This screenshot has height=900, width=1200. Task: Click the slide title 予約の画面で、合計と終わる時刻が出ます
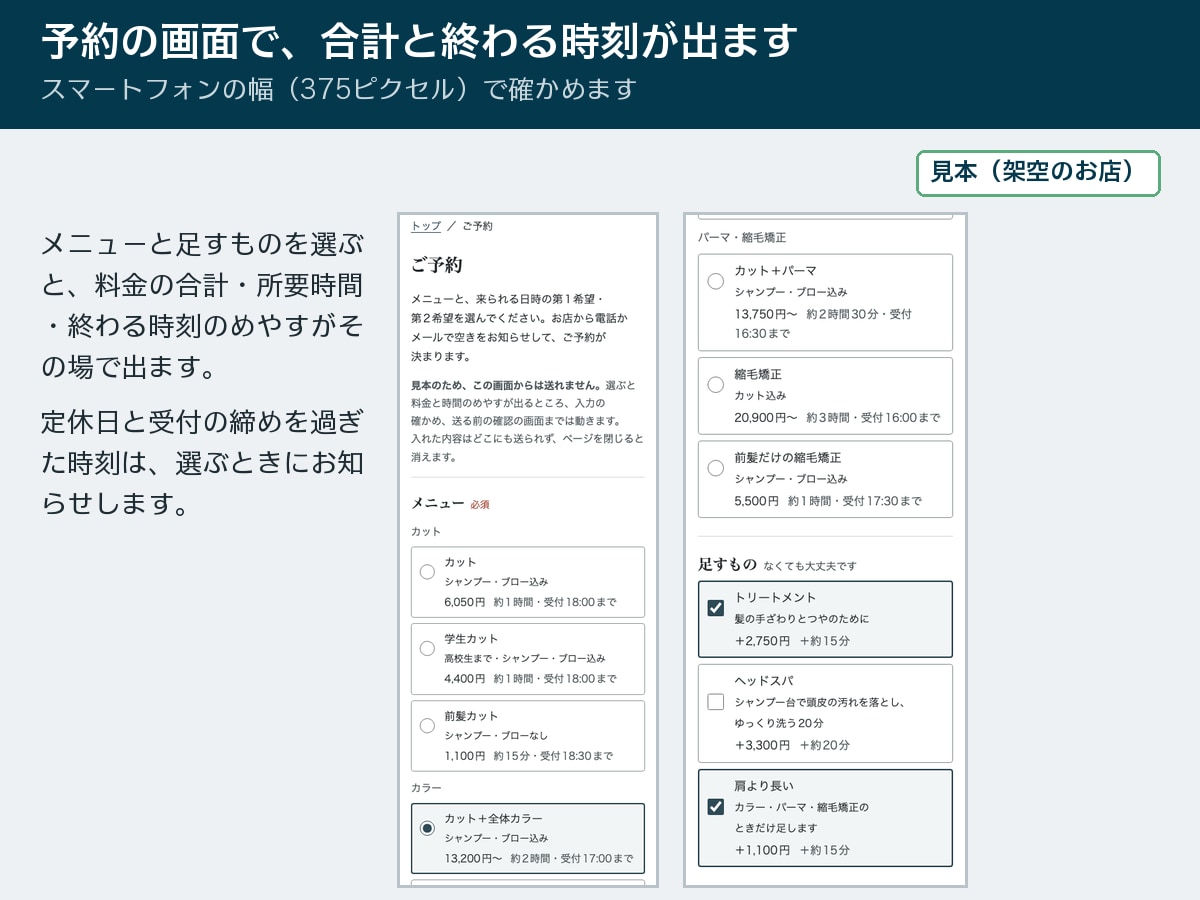tap(420, 42)
